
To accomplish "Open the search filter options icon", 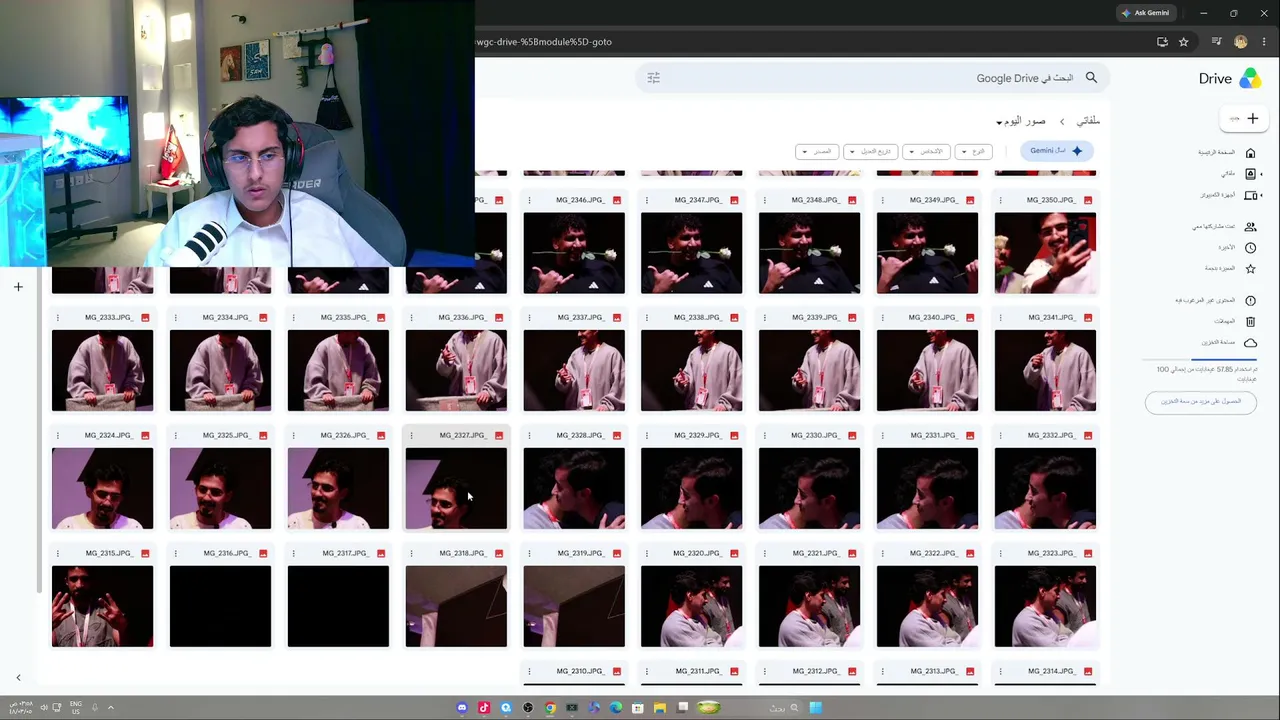I will 654,78.
